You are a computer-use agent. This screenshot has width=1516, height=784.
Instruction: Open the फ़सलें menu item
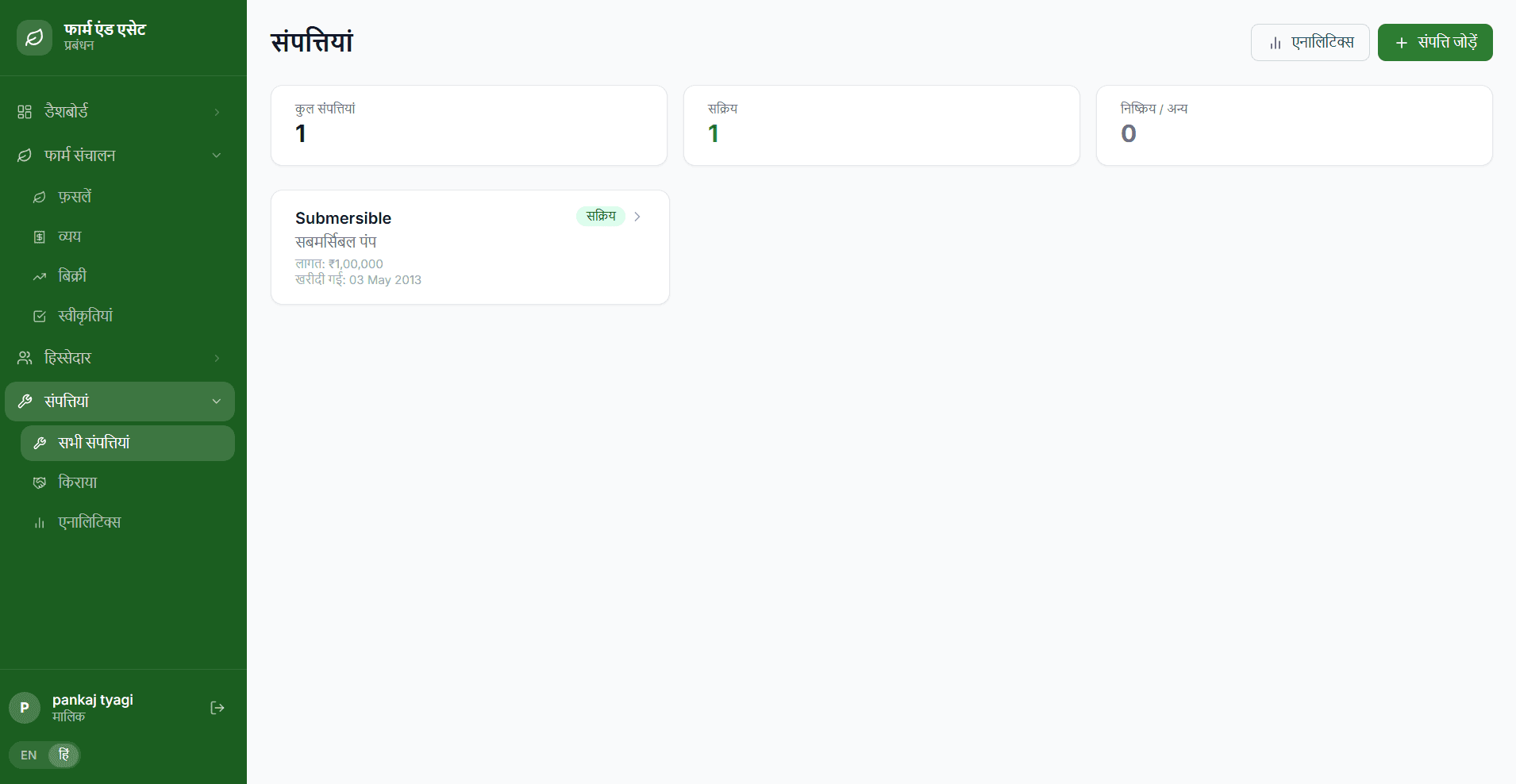coord(128,197)
